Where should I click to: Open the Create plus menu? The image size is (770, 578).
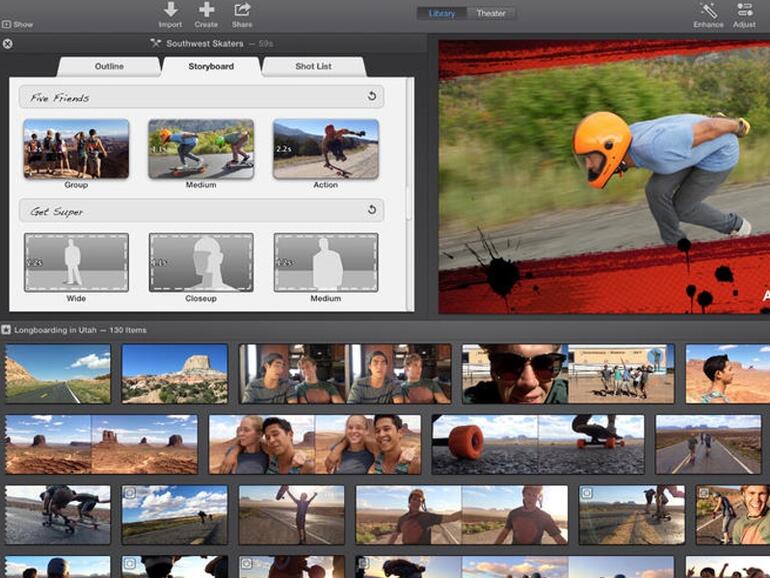tap(206, 10)
